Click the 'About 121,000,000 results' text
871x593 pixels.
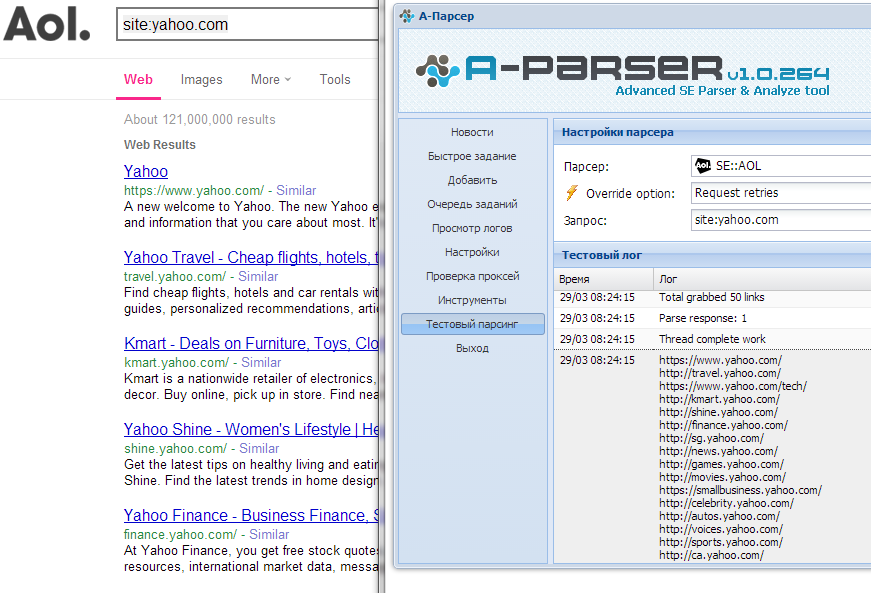pos(199,119)
